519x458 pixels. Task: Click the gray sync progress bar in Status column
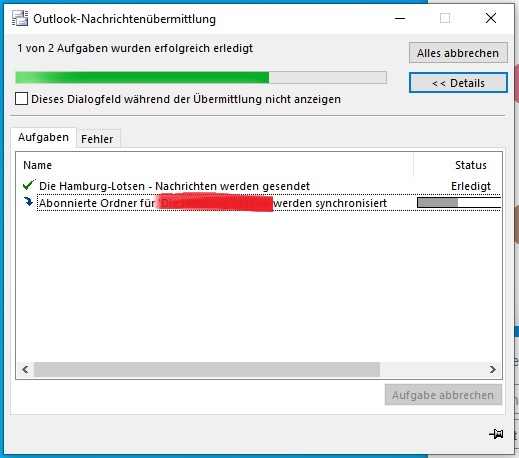click(459, 203)
